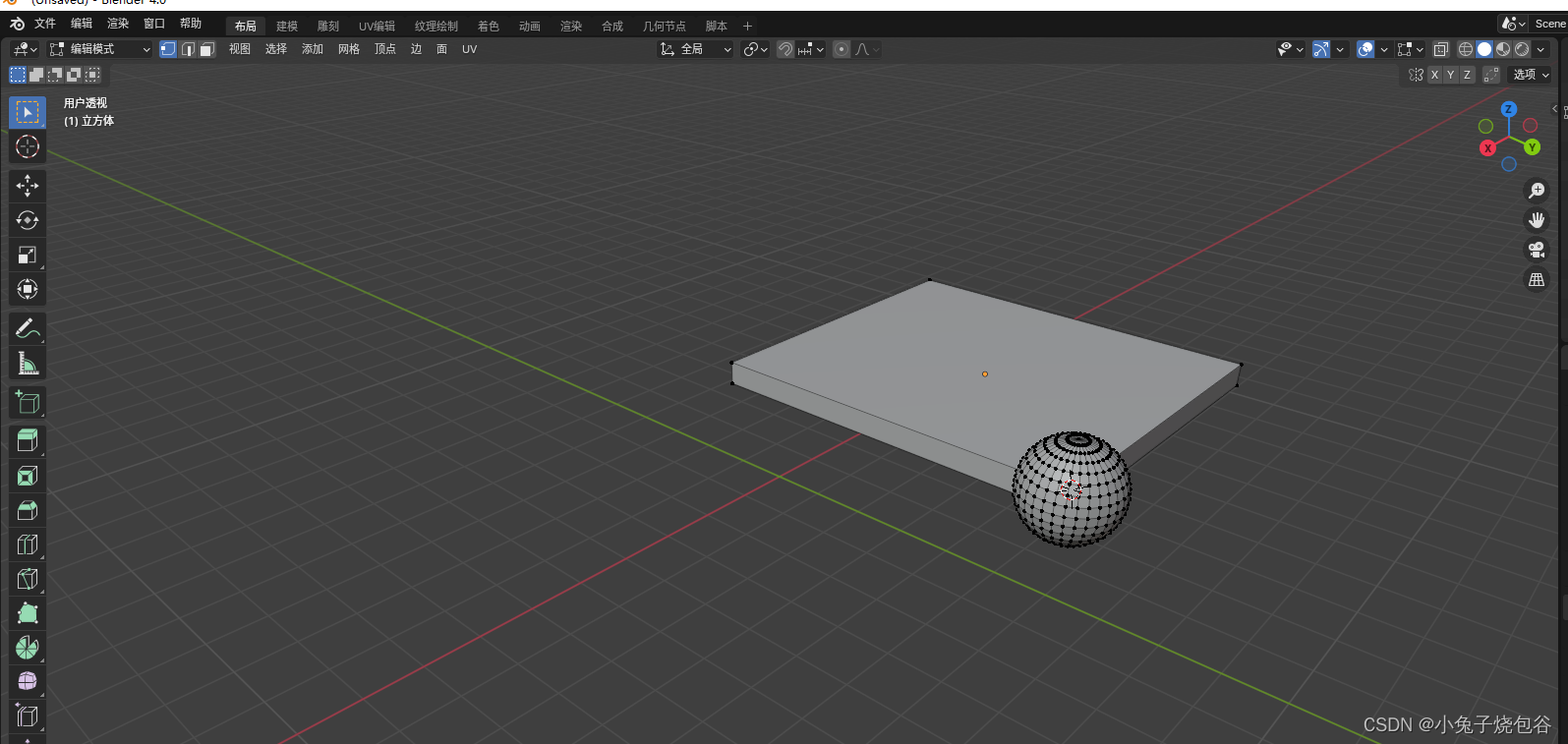Click the Y axis on navigation gizmo
This screenshot has width=1568, height=744.
[1532, 147]
